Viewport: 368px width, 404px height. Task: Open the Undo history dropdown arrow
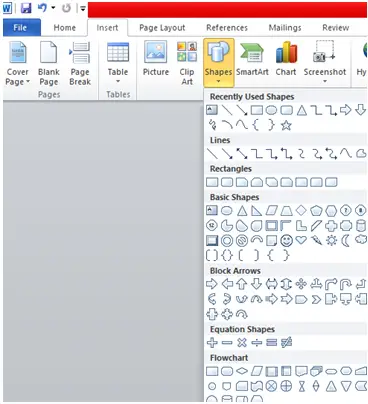click(x=53, y=8)
